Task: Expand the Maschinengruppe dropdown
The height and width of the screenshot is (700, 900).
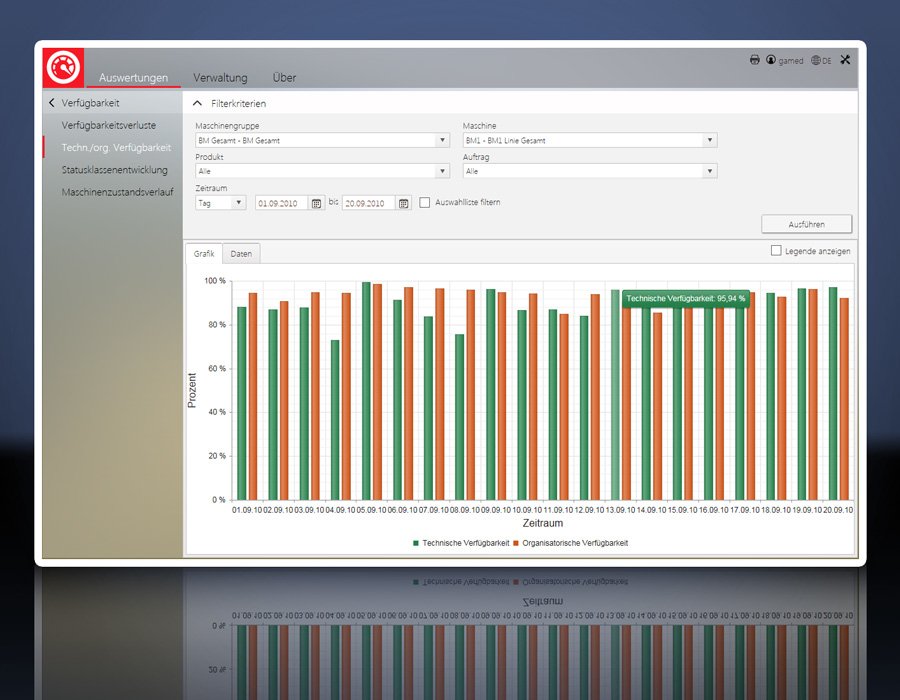Action: (x=443, y=141)
